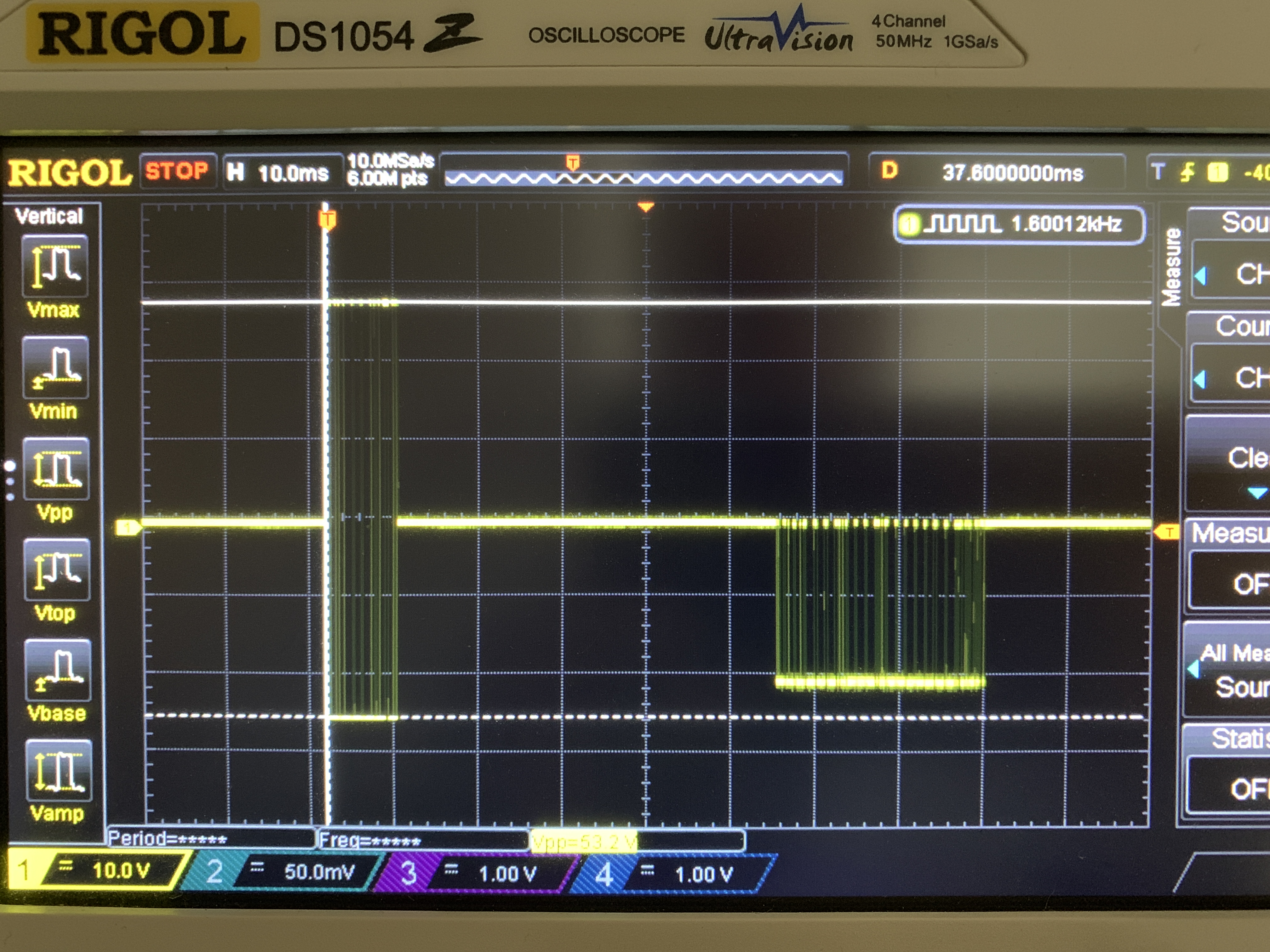Select the Vmin measurement icon
This screenshot has height=952, width=1270.
coord(56,368)
